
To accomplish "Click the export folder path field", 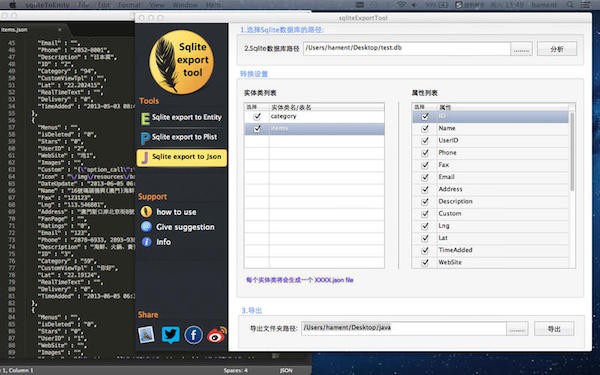I will (404, 328).
